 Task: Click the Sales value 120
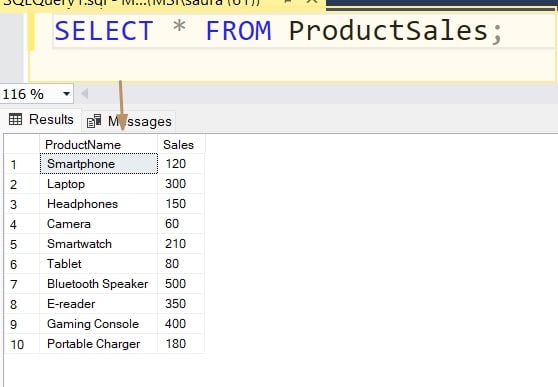click(x=181, y=164)
